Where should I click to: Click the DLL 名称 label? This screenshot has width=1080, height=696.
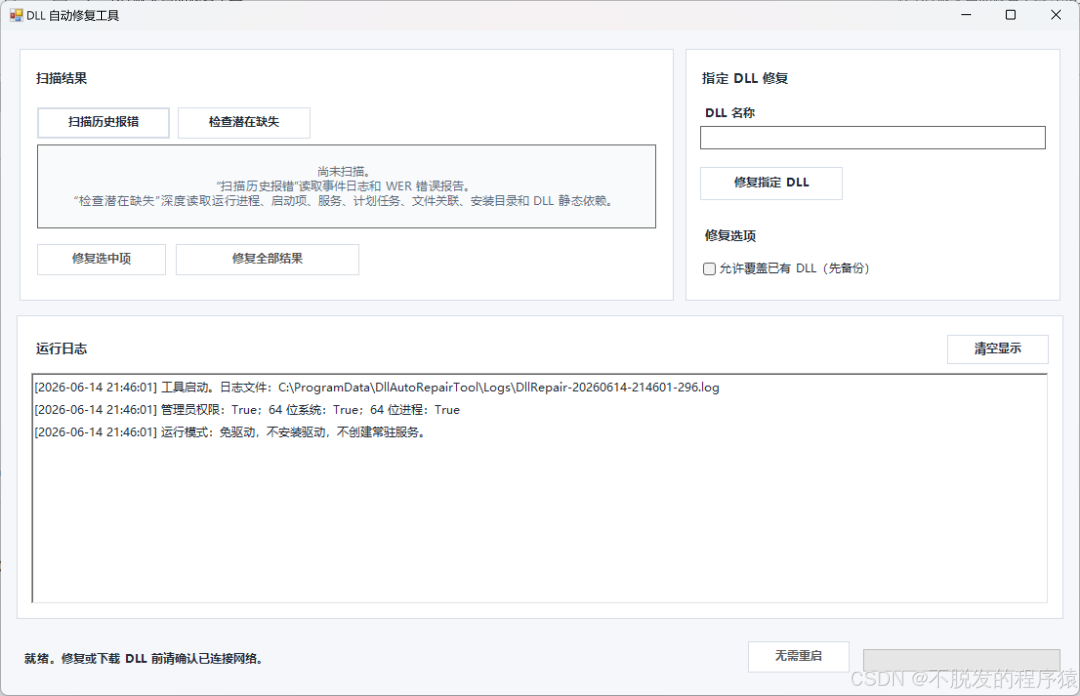click(x=730, y=113)
